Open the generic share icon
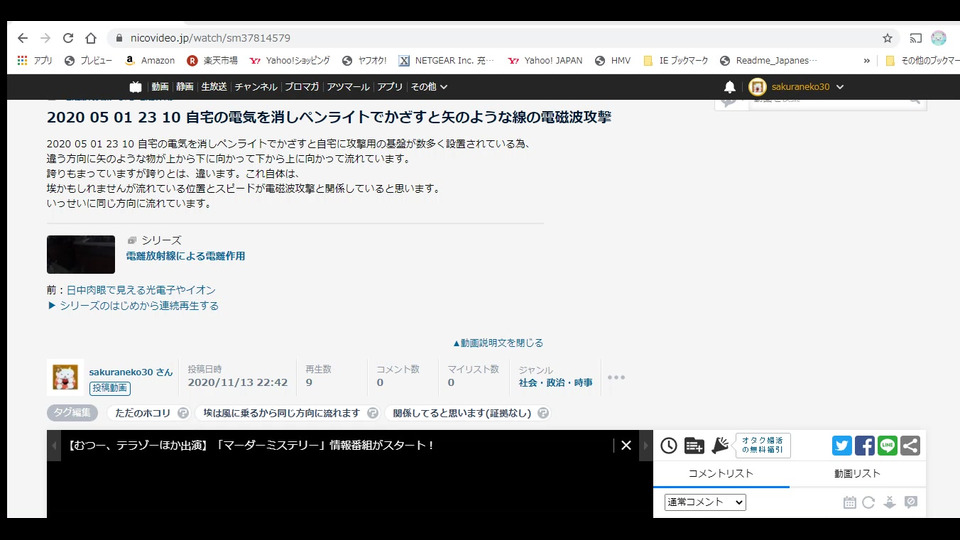 tap(910, 445)
